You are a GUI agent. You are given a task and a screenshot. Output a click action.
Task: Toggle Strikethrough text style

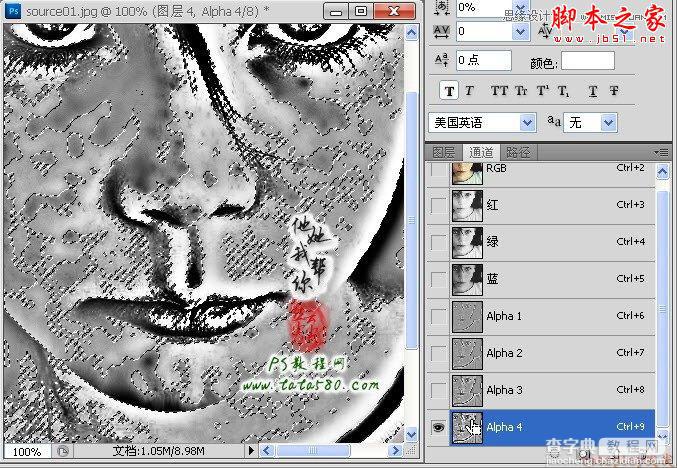pyautogui.click(x=614, y=91)
